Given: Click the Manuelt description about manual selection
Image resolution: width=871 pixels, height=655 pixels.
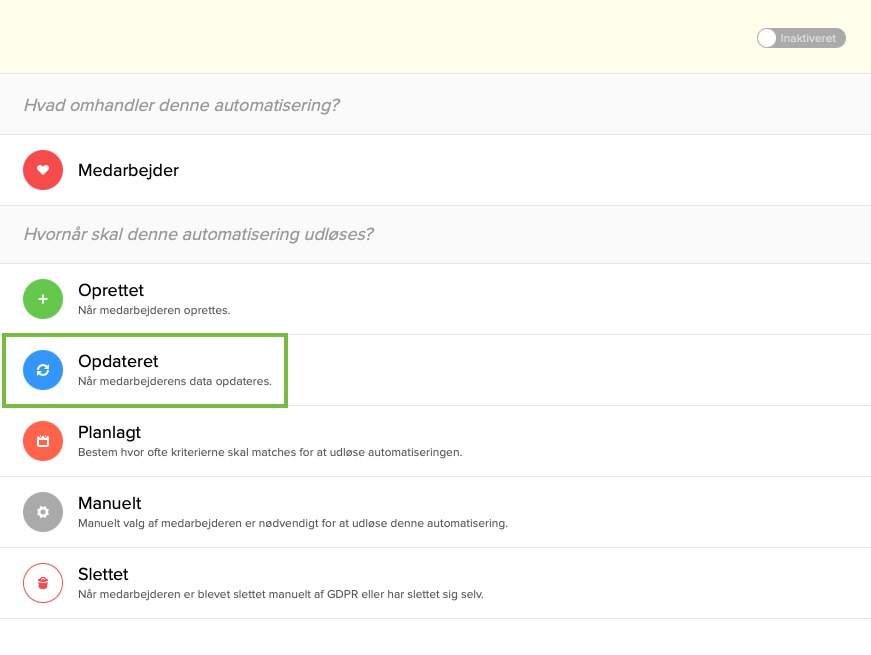Looking at the screenshot, I should click(293, 523).
